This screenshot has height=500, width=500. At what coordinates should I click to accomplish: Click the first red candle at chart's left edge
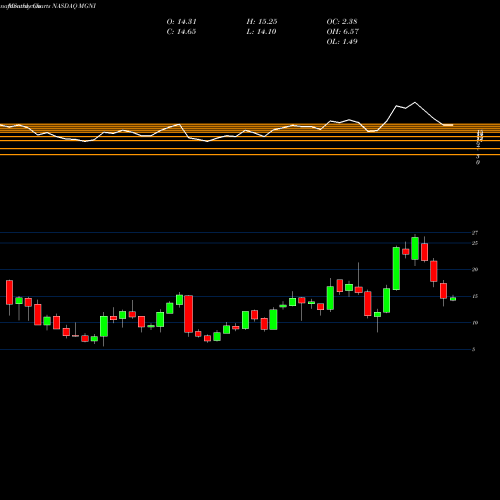(x=9, y=292)
